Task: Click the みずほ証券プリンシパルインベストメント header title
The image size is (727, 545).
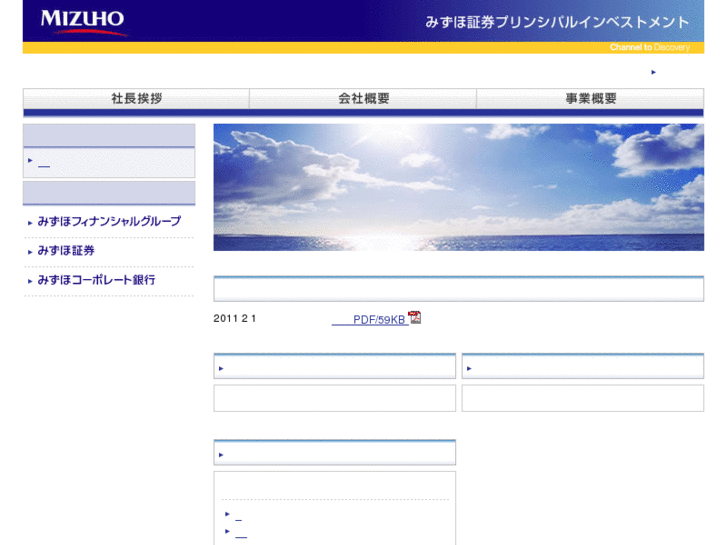Action: point(557,22)
